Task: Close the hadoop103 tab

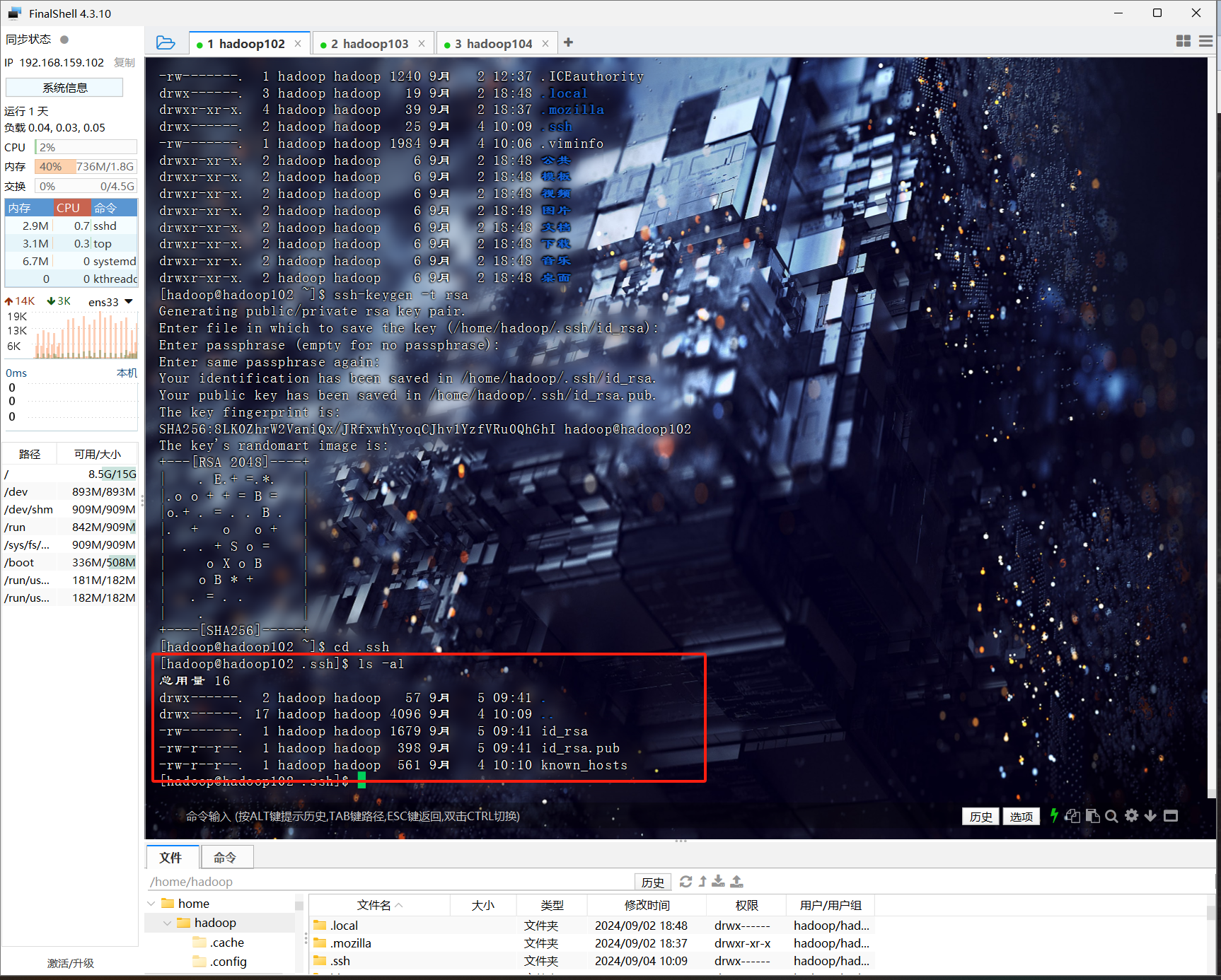Action: [x=422, y=44]
